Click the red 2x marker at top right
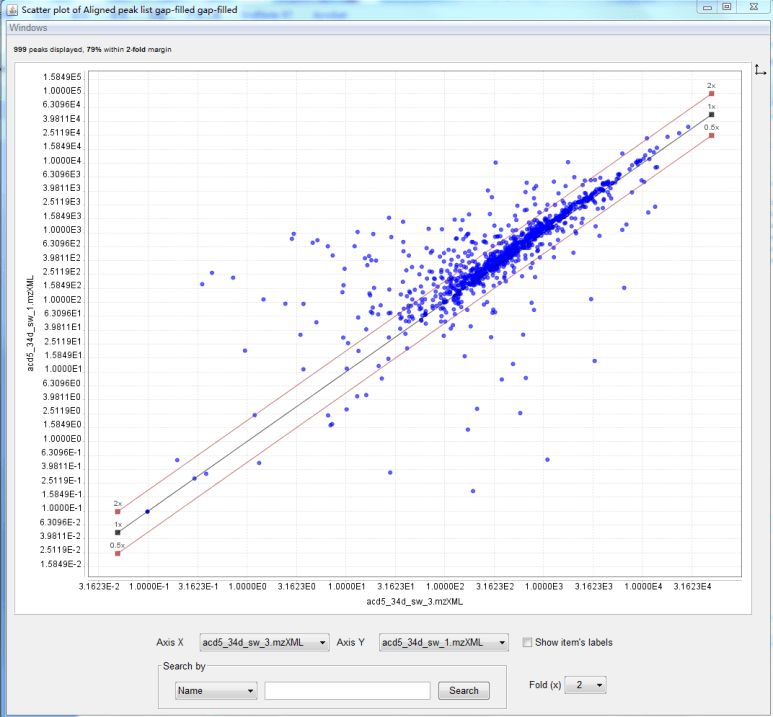The height and width of the screenshot is (717, 773). pyautogui.click(x=711, y=94)
